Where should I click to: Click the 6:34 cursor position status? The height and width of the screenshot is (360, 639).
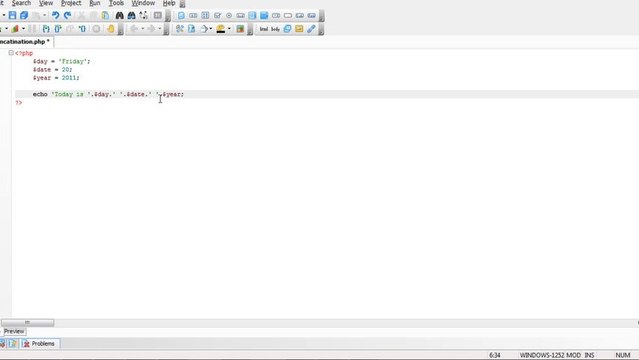coord(495,355)
